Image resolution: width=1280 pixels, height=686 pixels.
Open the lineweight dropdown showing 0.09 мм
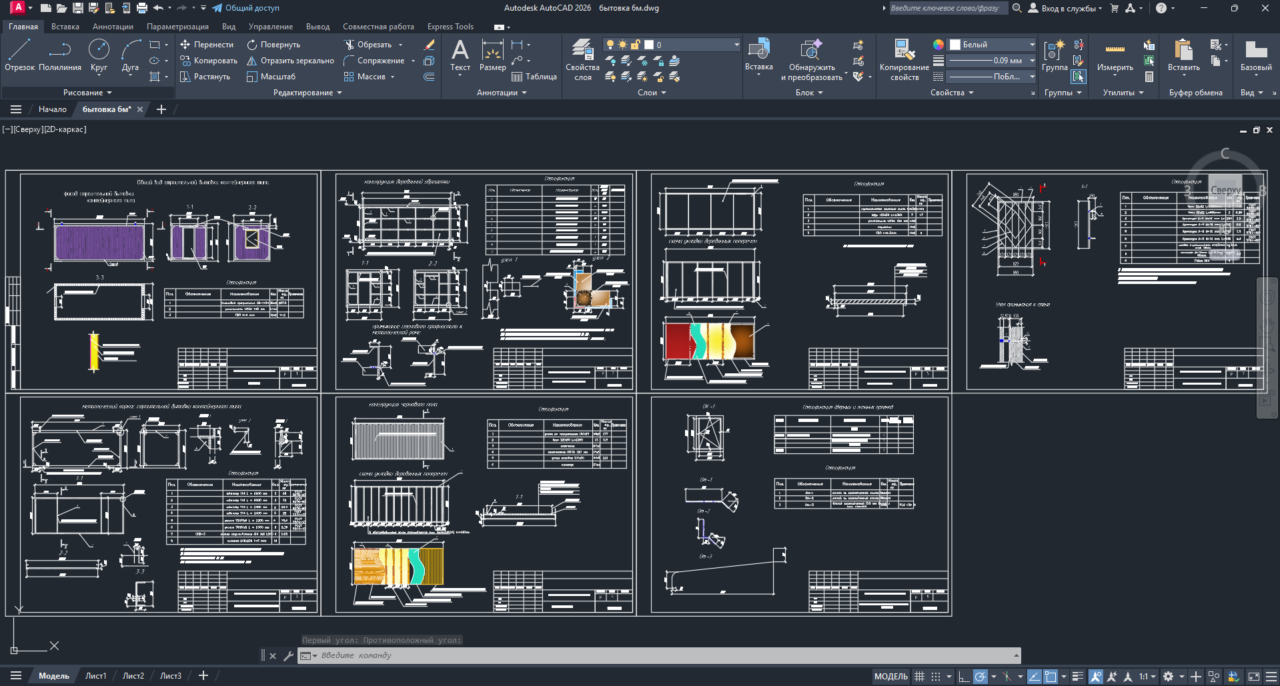click(990, 60)
